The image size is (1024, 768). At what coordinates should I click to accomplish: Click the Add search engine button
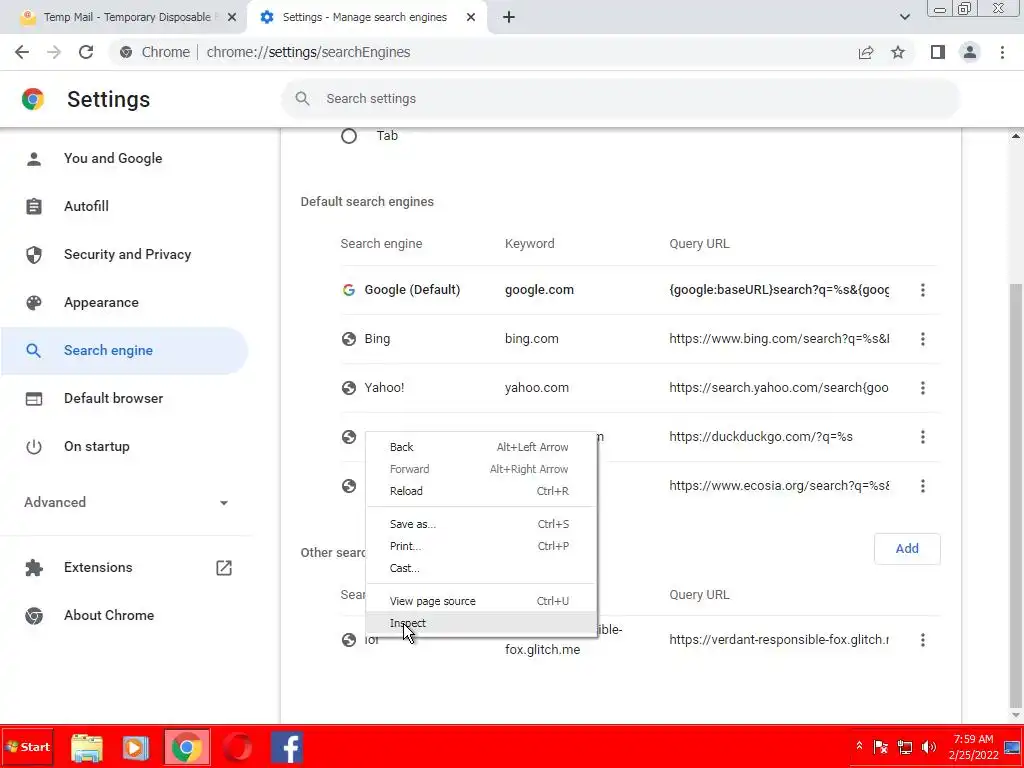(x=907, y=549)
